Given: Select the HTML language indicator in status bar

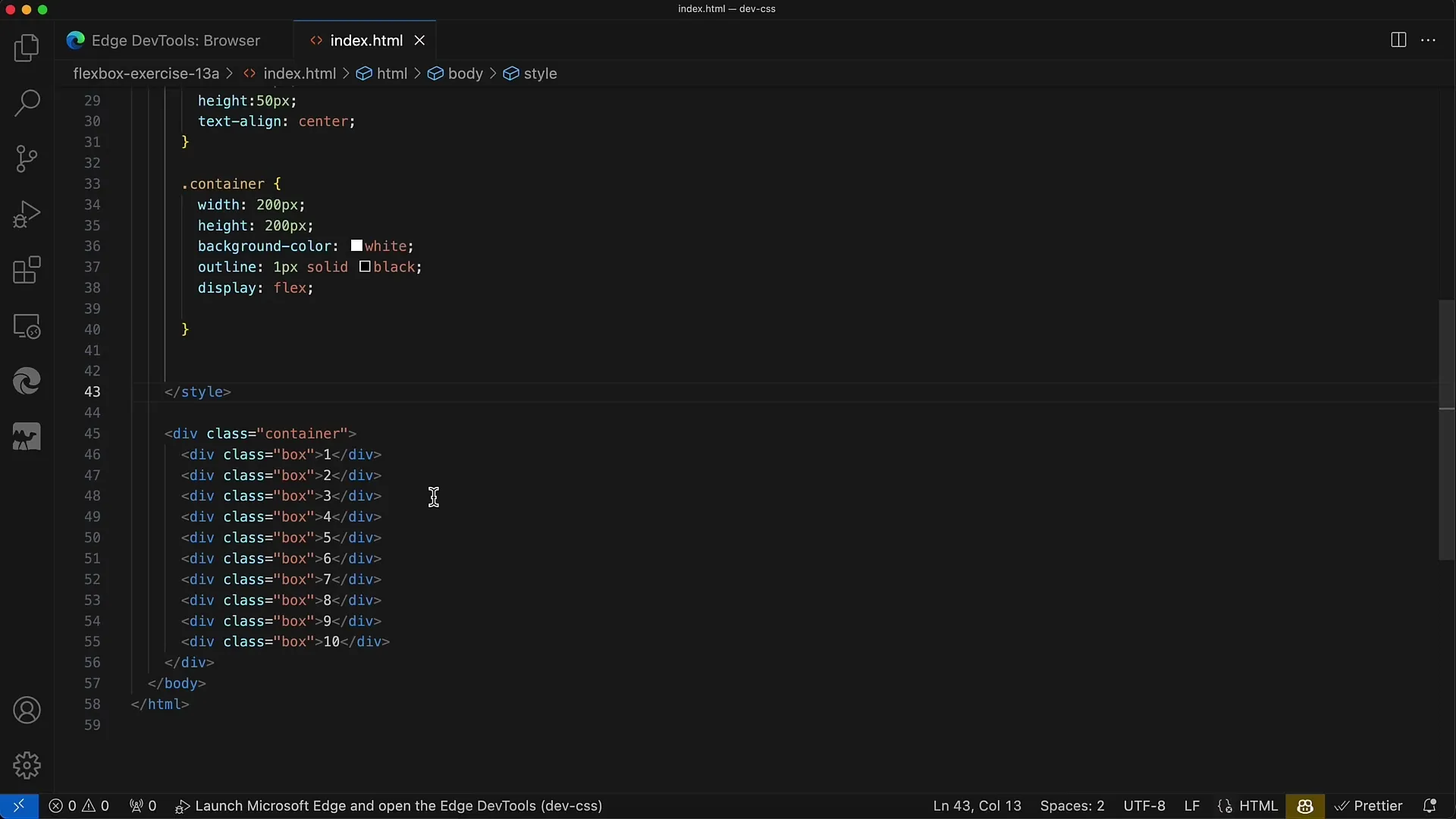Looking at the screenshot, I should point(1258,805).
